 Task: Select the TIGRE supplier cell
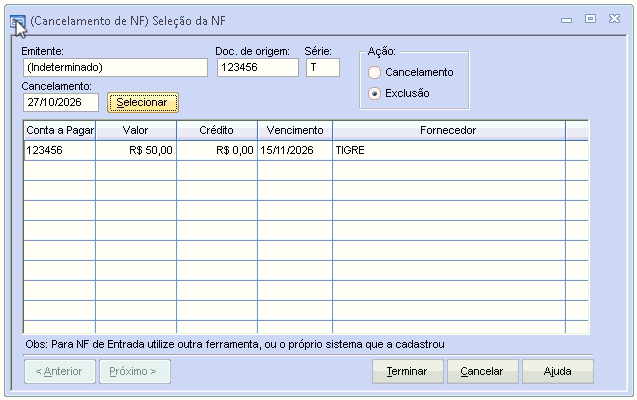(x=448, y=150)
